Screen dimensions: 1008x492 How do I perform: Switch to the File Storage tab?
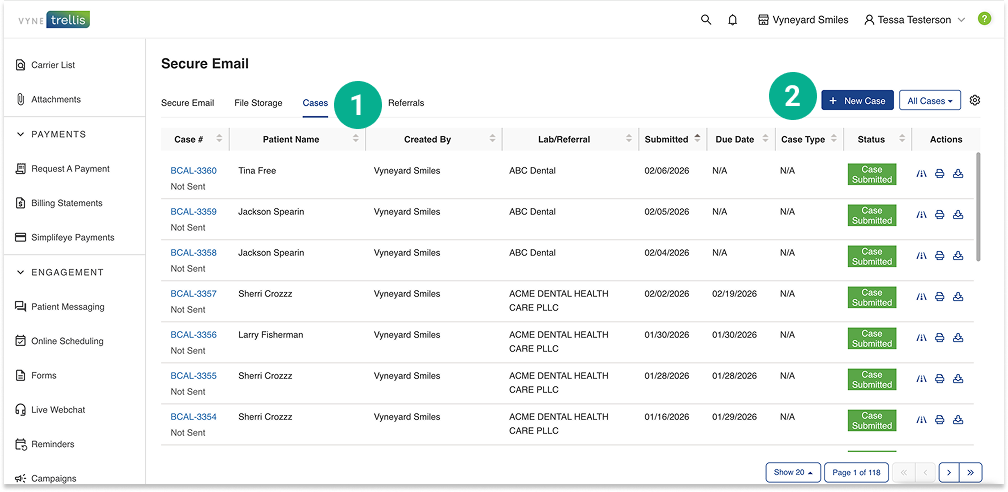coord(258,103)
